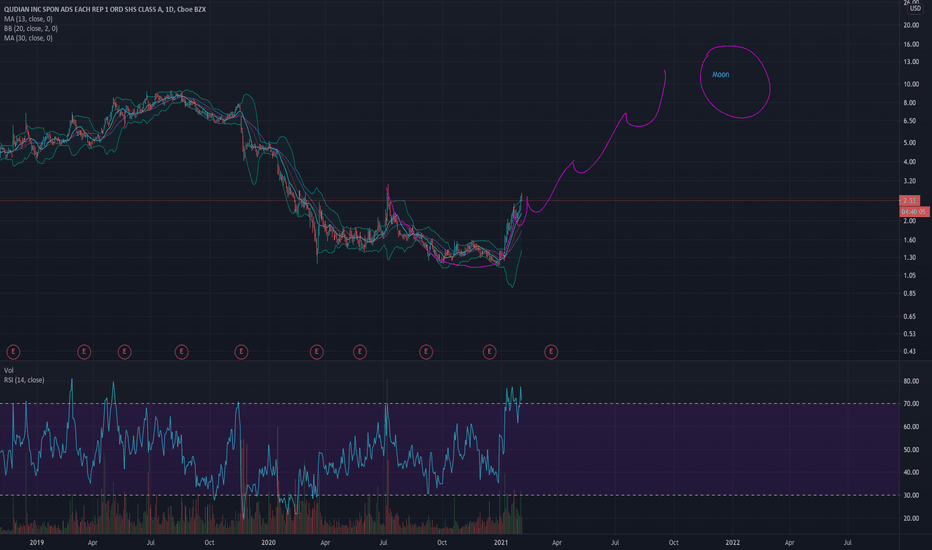Click the 2019 label on time axis
The image size is (932, 550).
pos(37,542)
